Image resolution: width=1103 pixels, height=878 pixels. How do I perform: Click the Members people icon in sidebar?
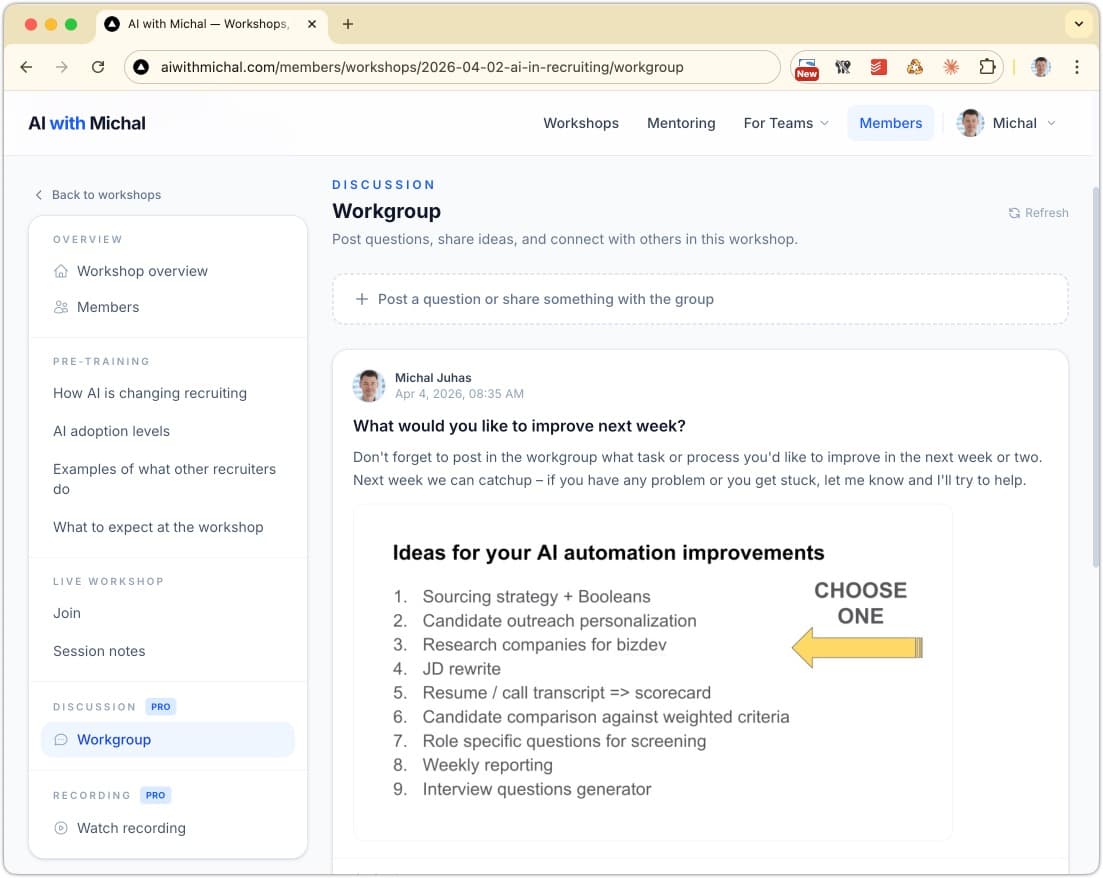pos(61,307)
